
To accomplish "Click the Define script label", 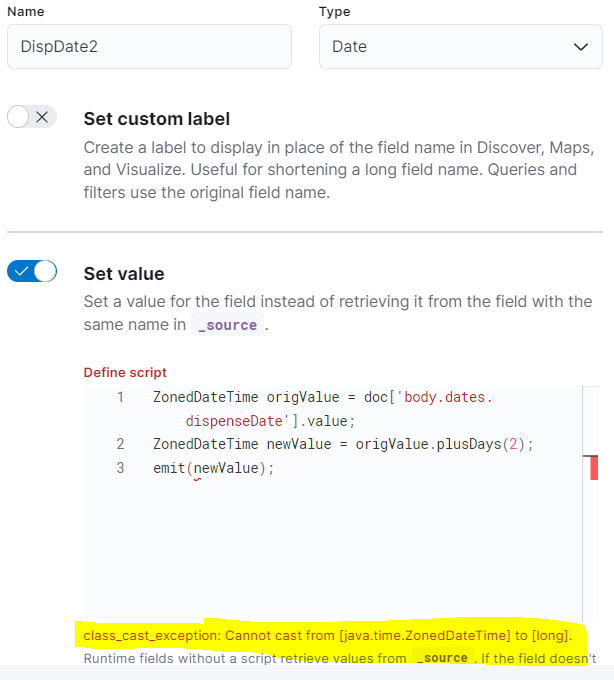I will (125, 372).
